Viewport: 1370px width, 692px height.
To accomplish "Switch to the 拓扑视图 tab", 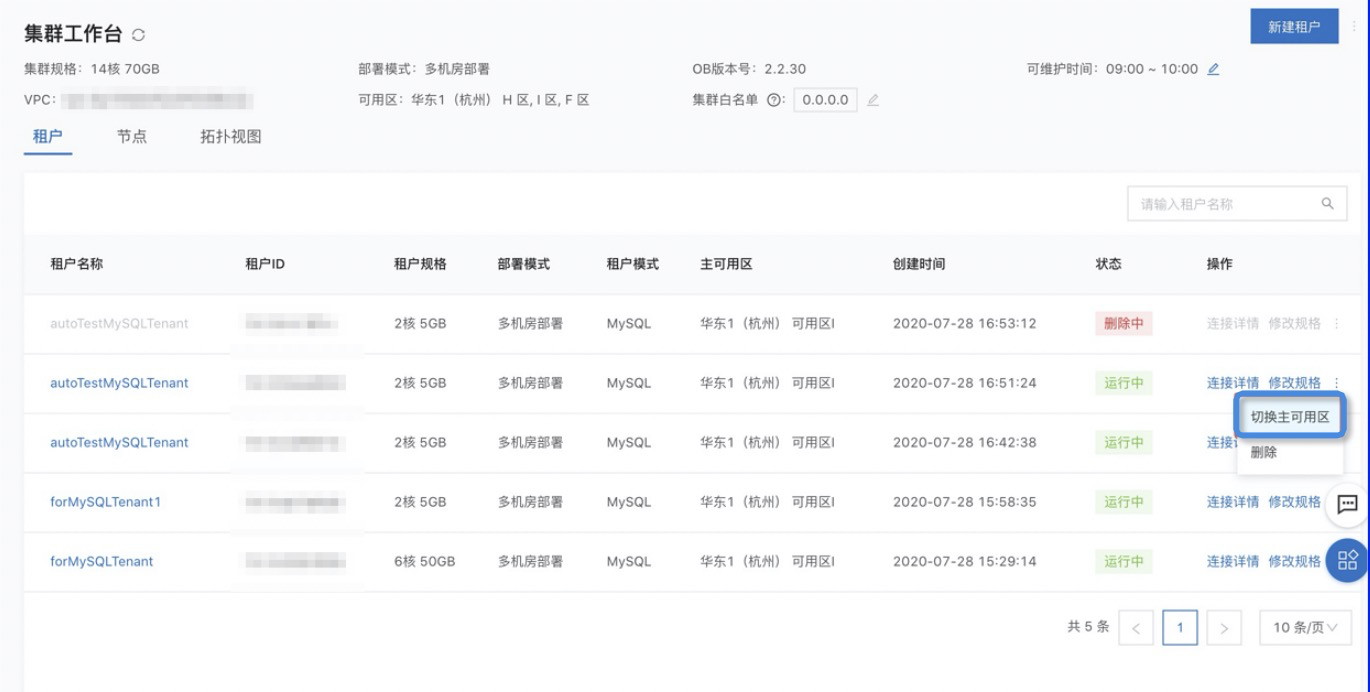I will point(231,137).
